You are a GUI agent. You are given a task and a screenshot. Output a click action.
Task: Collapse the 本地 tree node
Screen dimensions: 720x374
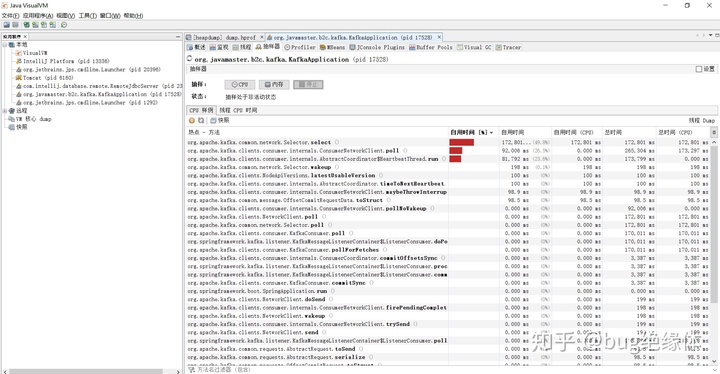(x=5, y=45)
